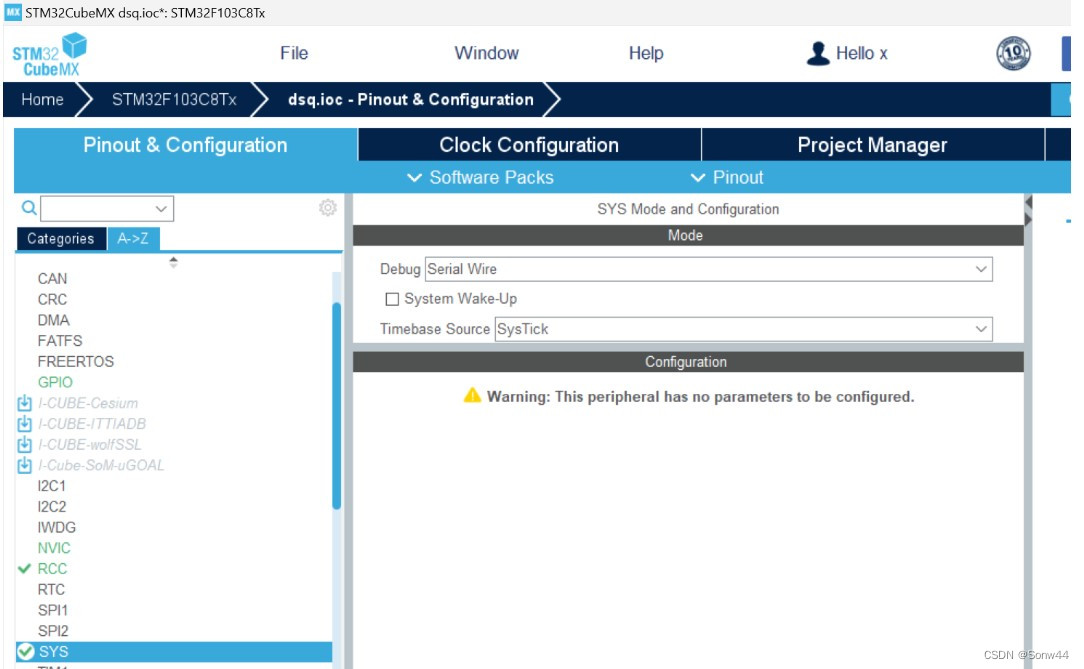Select I-CUBE-Cesium pack entry
Viewport: 1084px width, 669px height.
tap(88, 403)
